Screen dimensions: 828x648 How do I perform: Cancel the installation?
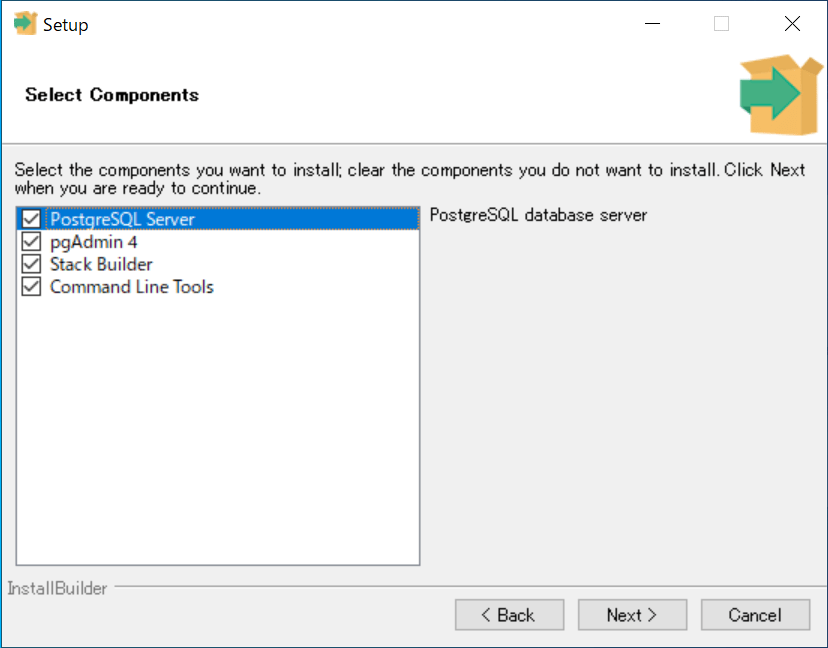coord(755,615)
